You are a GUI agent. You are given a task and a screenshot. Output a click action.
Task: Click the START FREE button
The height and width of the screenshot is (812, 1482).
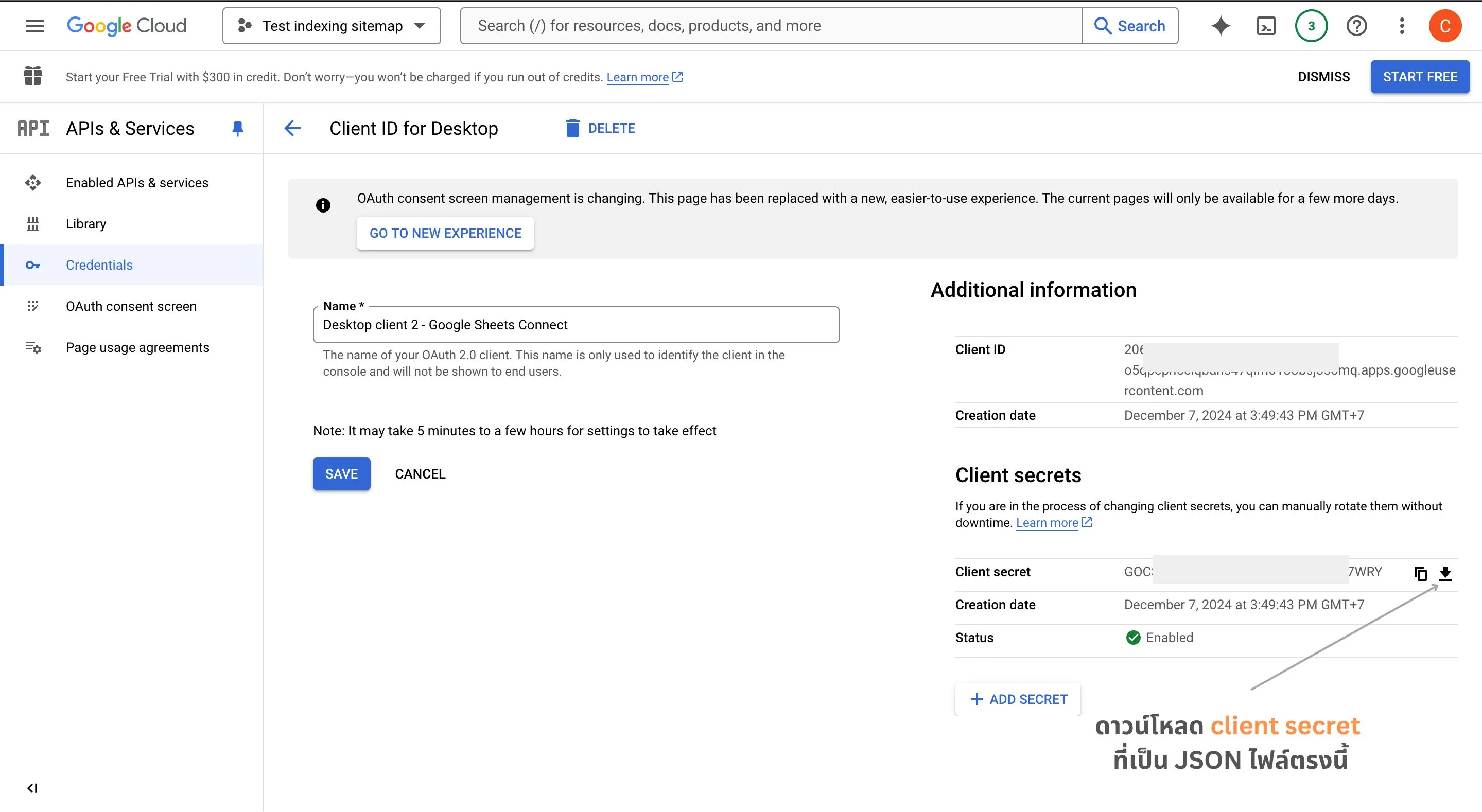tap(1420, 77)
